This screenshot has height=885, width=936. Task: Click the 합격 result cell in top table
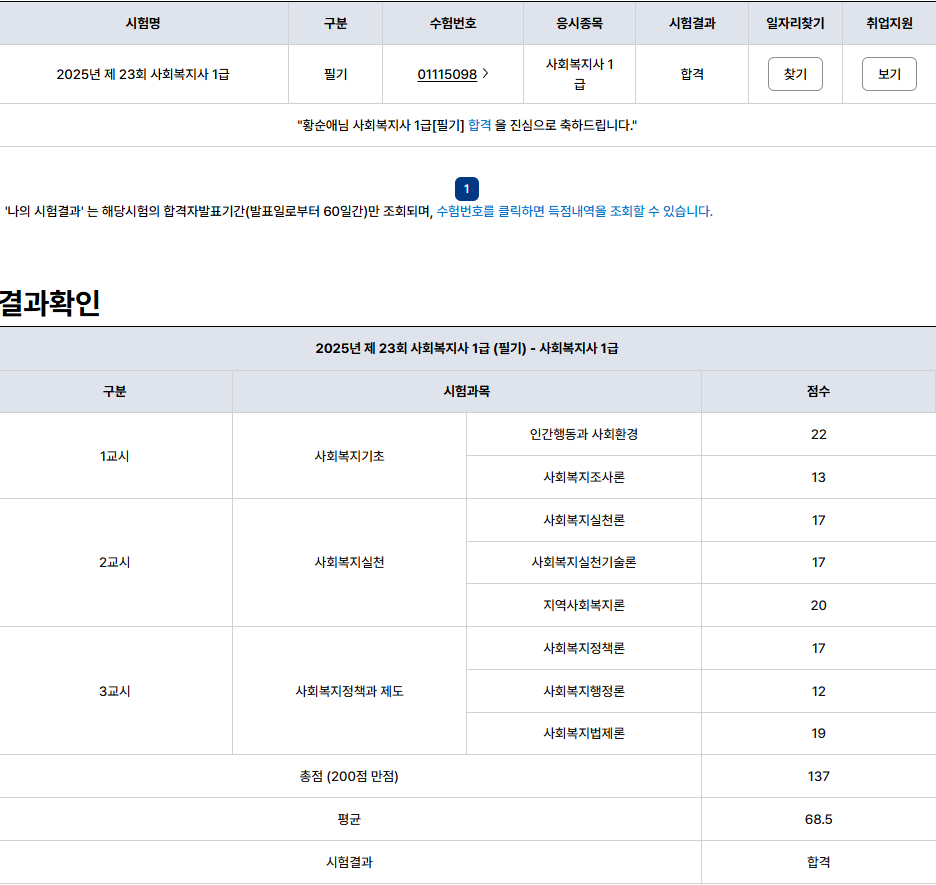pyautogui.click(x=692, y=75)
